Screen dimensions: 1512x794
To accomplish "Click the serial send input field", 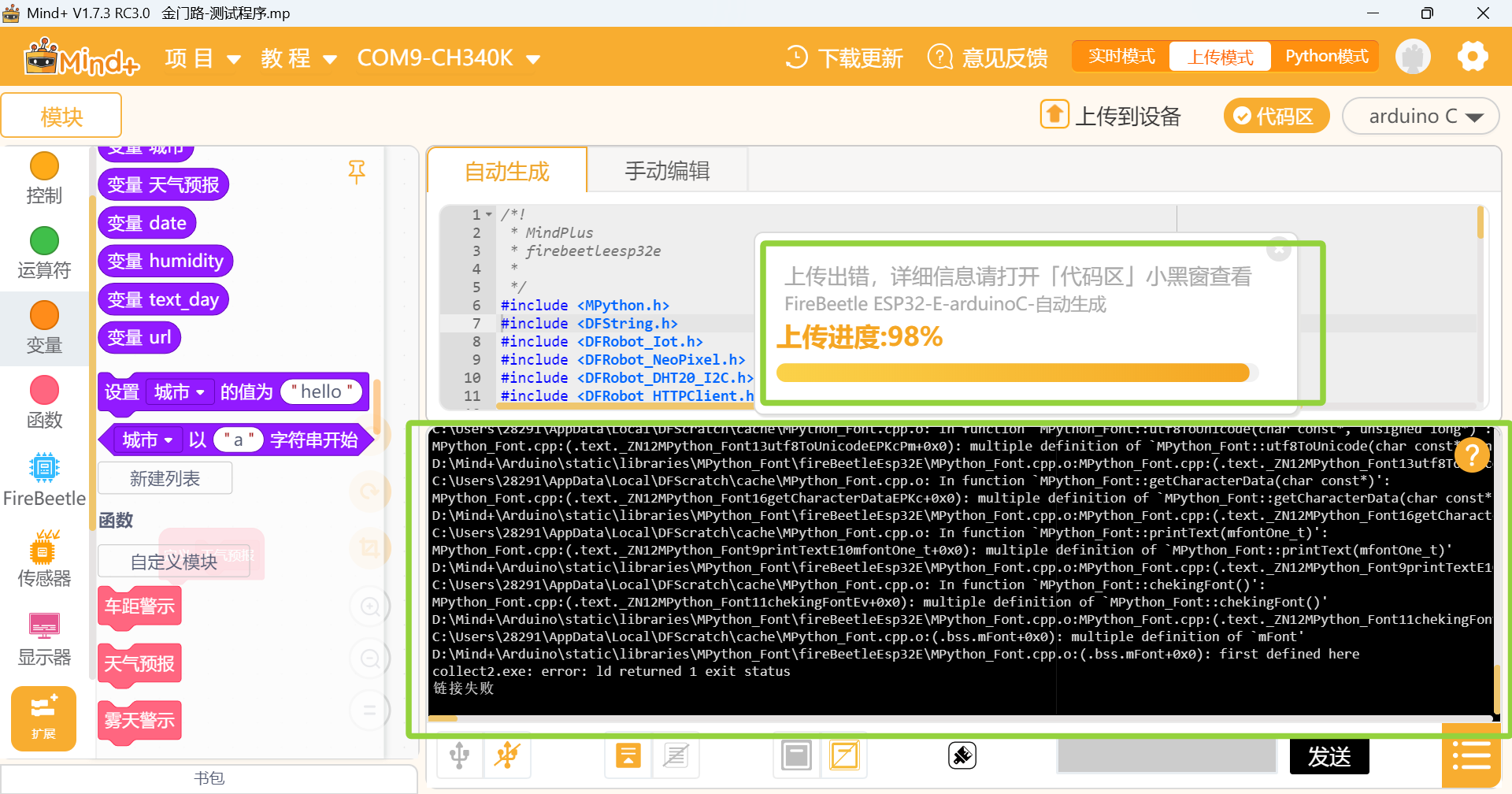I will pos(1166,757).
